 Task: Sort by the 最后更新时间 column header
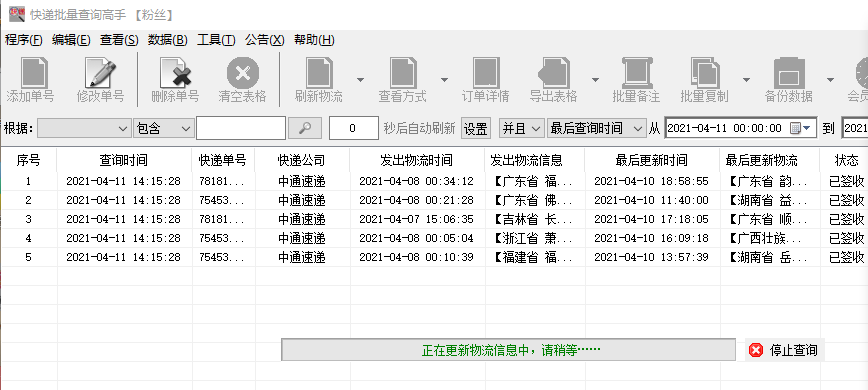tap(652, 160)
